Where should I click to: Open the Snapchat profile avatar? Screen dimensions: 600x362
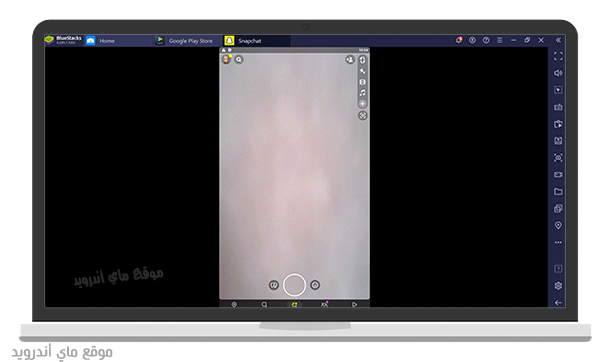point(227,59)
